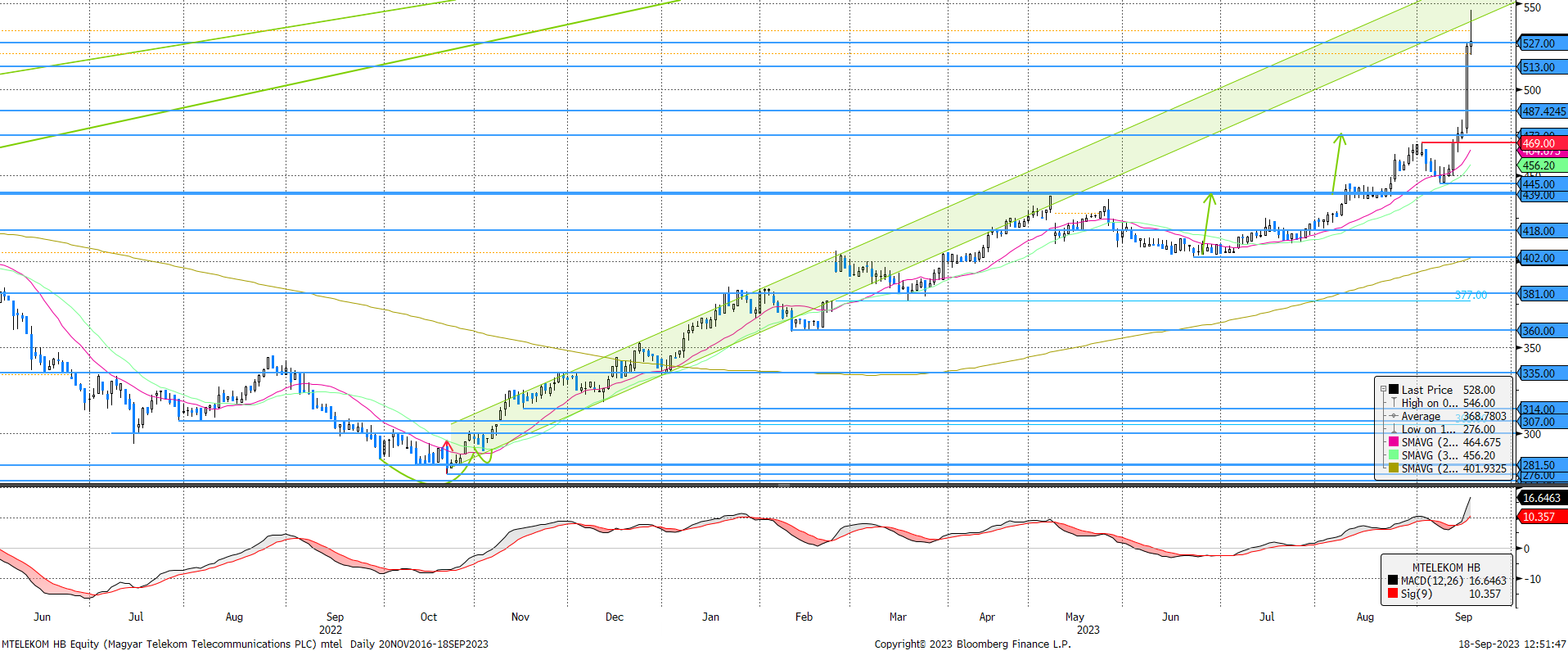1568x651 pixels.
Task: Click the 377.00 label inside the chart
Action: click(1471, 295)
